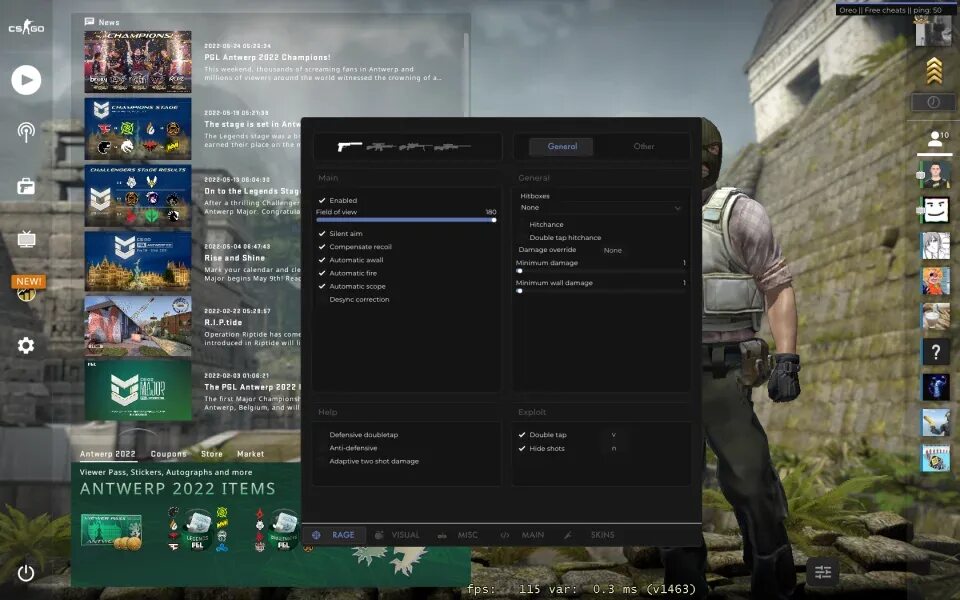Open the smiley face friend avatar

[x=935, y=210]
